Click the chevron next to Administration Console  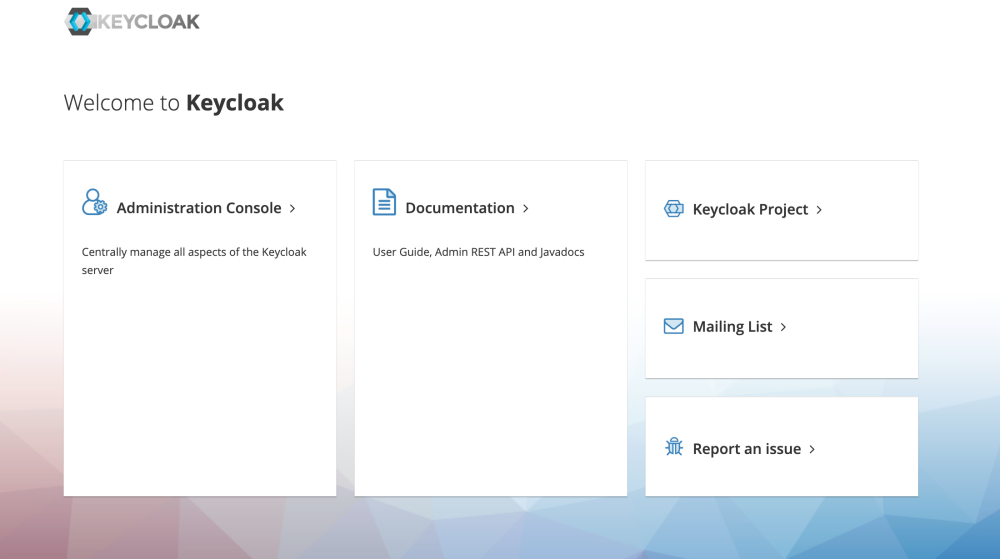(293, 208)
